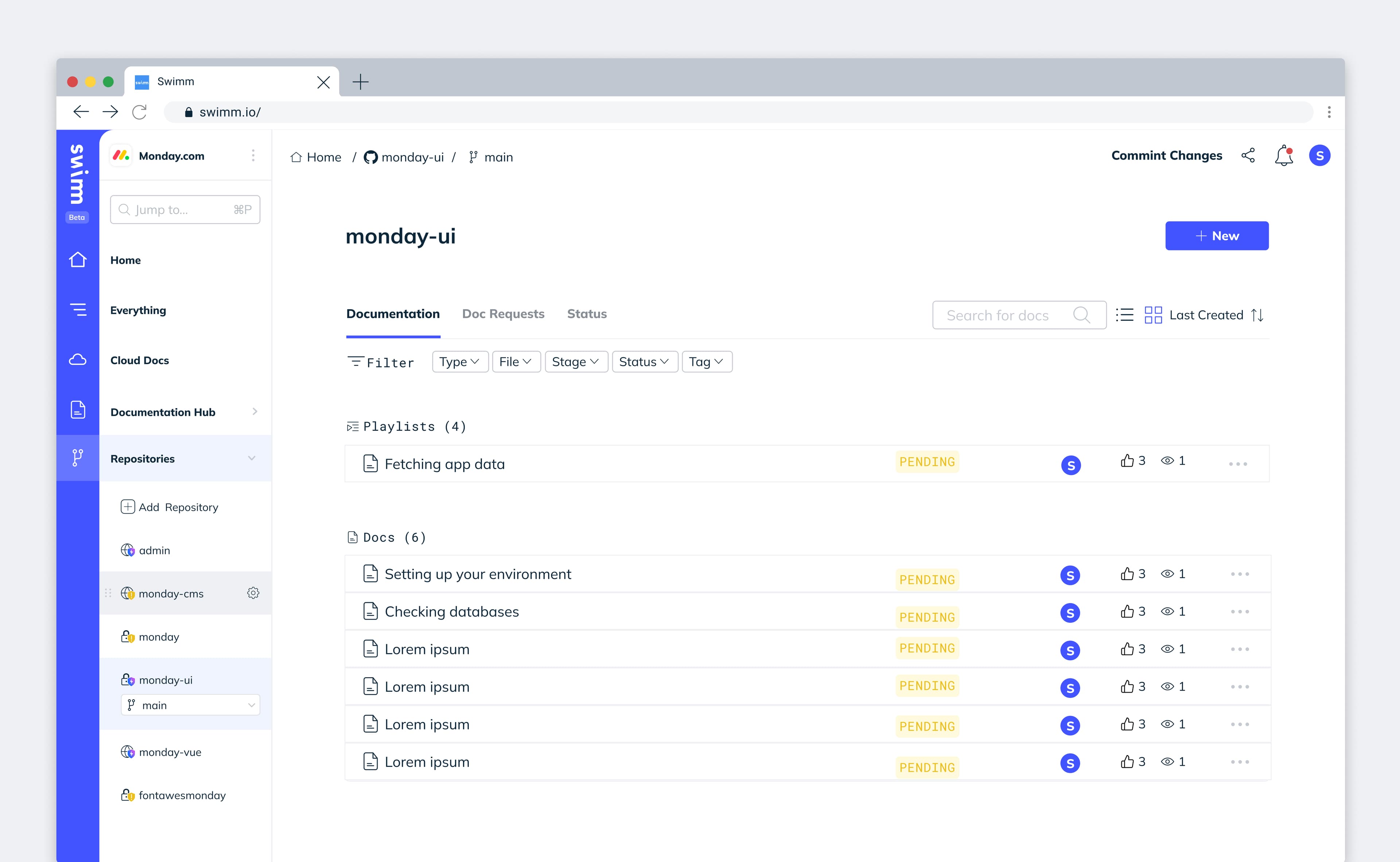Click the Search for docs field
Viewport: 1400px width, 862px height.
[x=1019, y=315]
